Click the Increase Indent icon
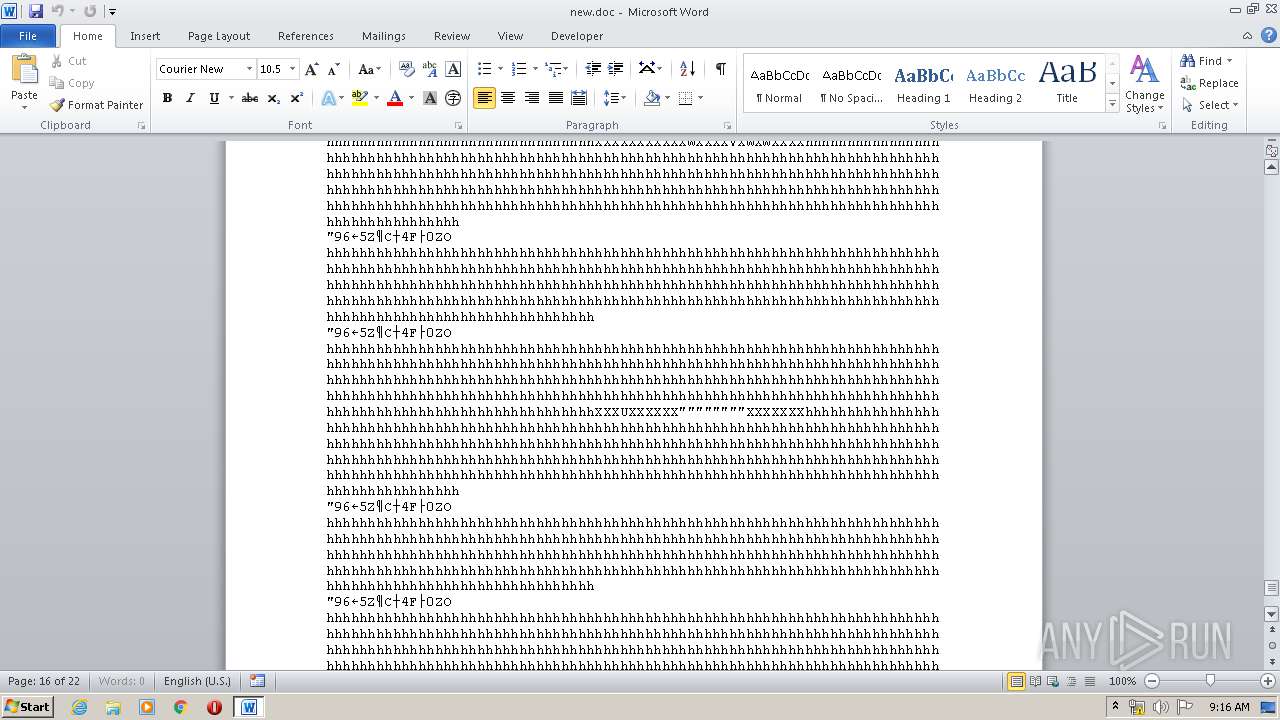The image size is (1280, 720). coord(616,69)
